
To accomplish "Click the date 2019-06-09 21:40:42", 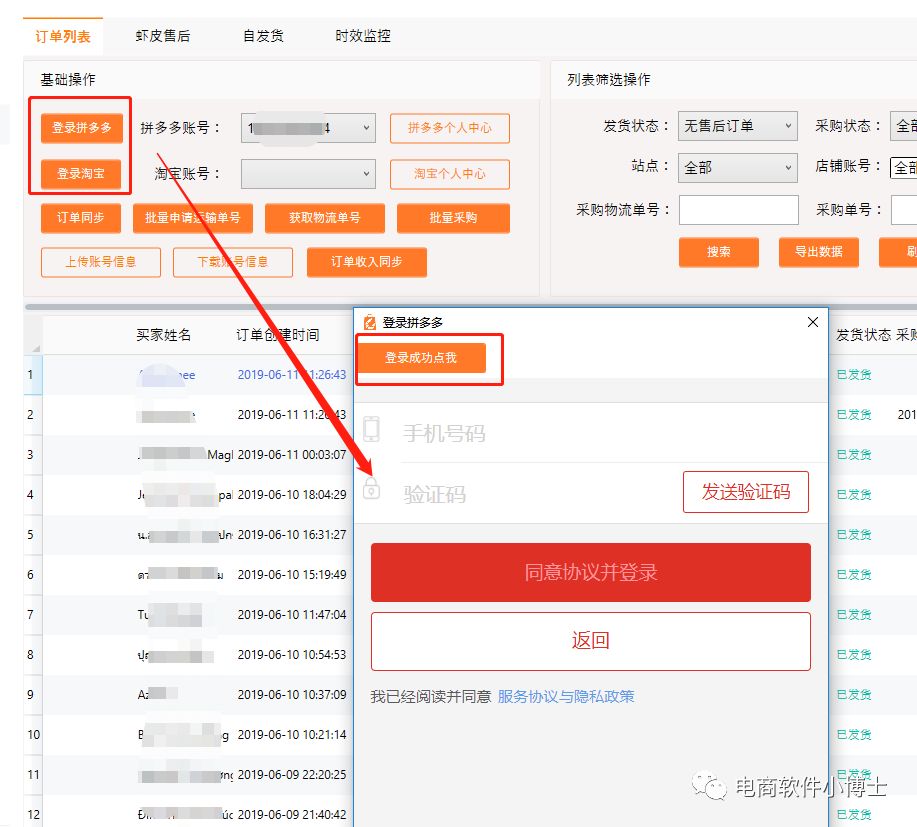I will coord(292,815).
